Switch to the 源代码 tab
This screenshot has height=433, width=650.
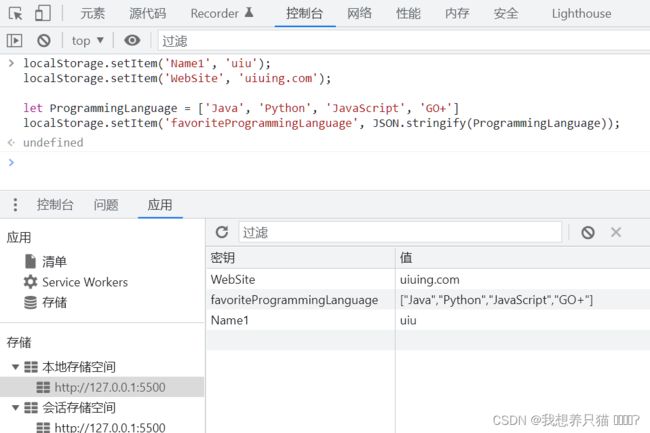point(148,13)
